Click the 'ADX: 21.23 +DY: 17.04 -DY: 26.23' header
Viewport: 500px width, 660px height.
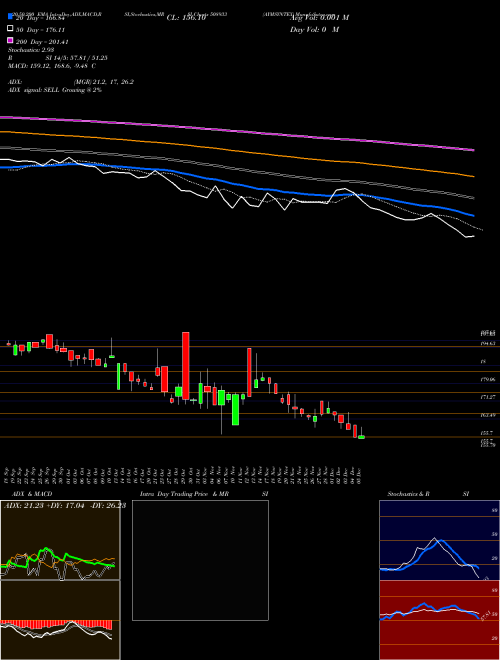[x=65, y=505]
